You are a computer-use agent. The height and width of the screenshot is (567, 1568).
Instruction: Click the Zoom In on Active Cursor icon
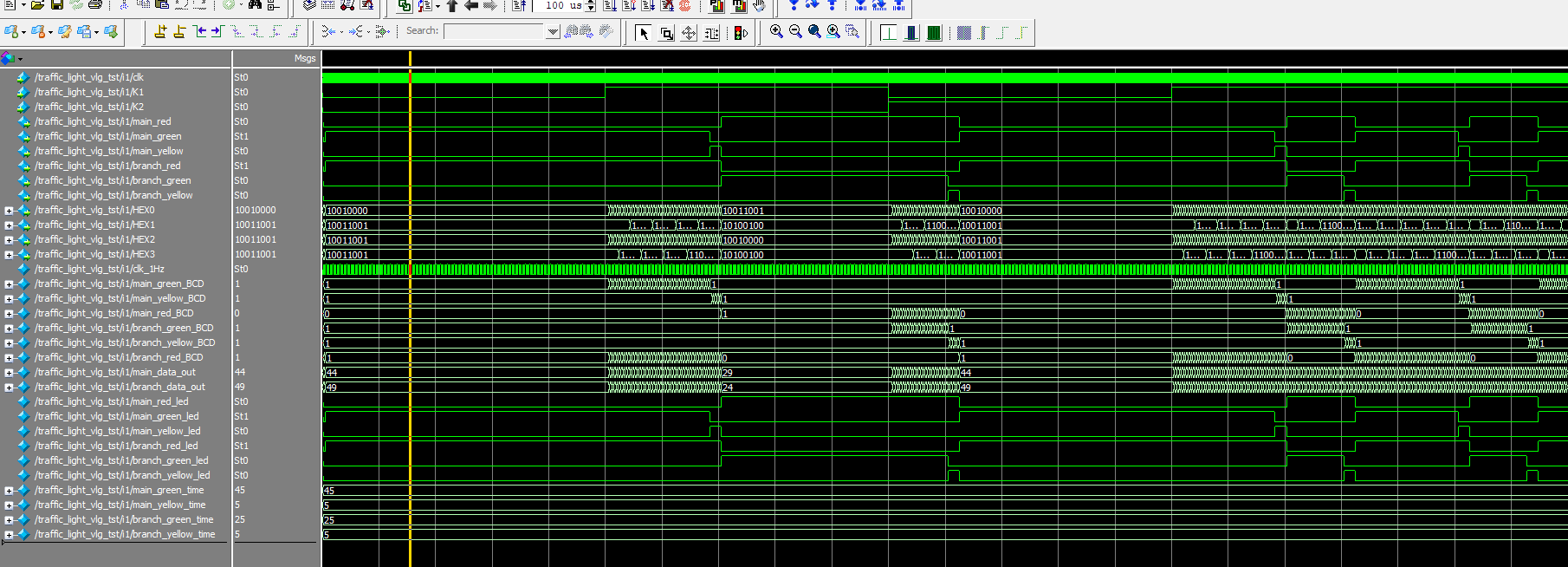(x=833, y=32)
